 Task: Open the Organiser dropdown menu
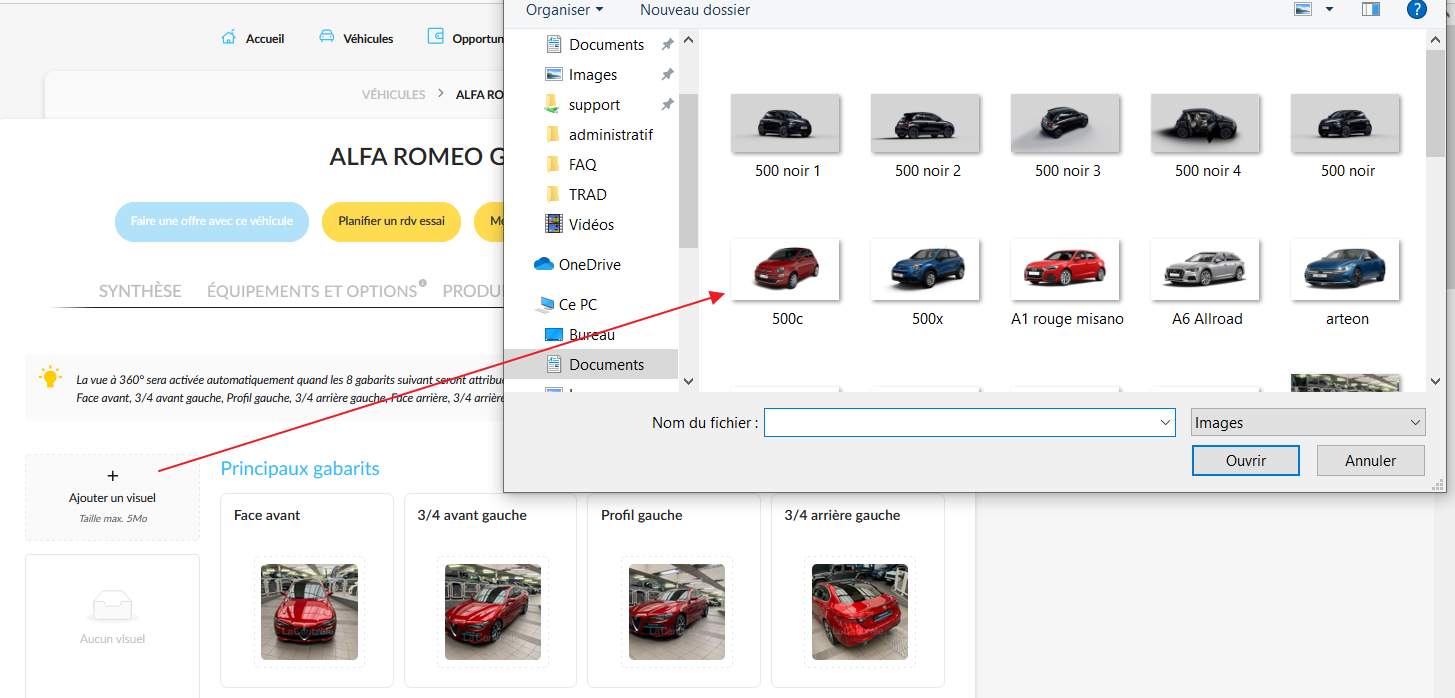coord(564,10)
